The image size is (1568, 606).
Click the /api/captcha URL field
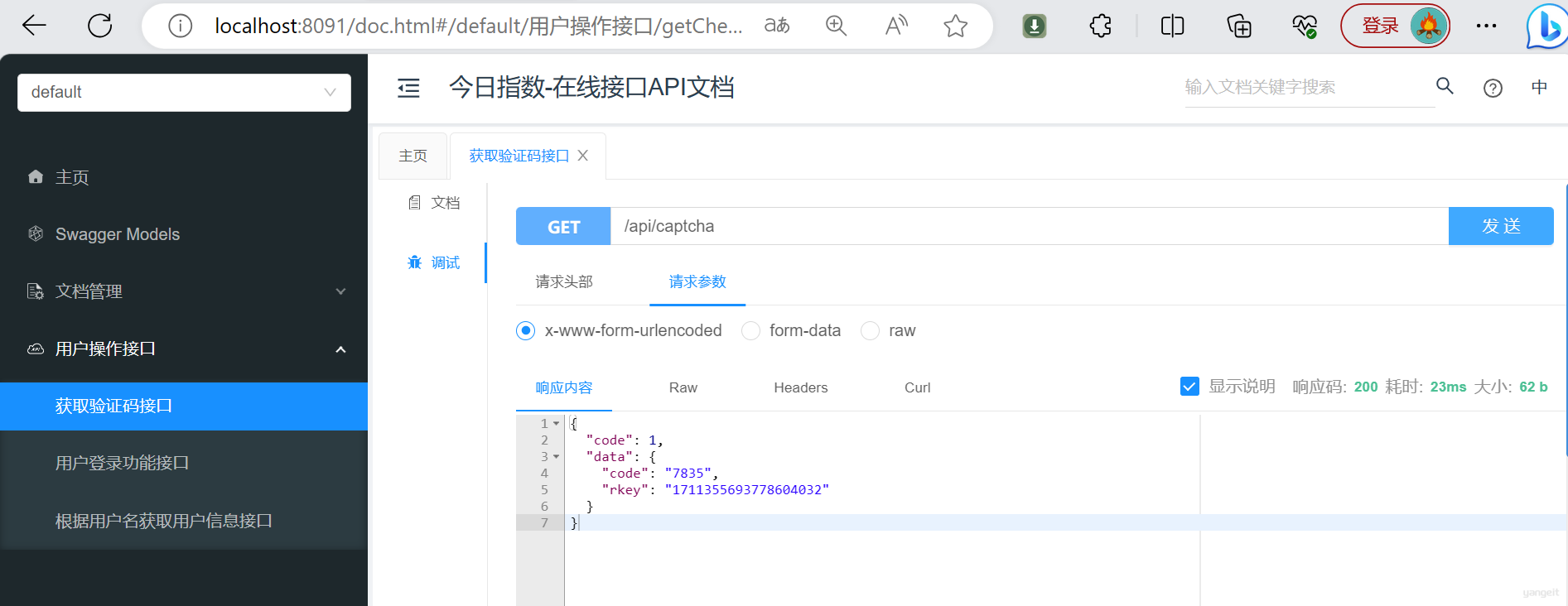coord(1030,226)
